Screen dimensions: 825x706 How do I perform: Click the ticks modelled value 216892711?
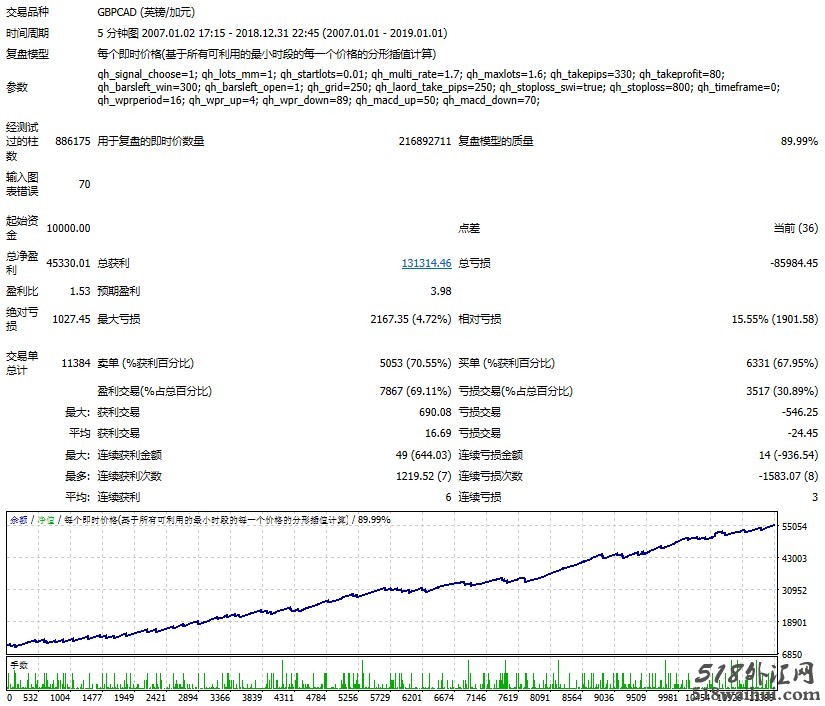click(x=425, y=141)
